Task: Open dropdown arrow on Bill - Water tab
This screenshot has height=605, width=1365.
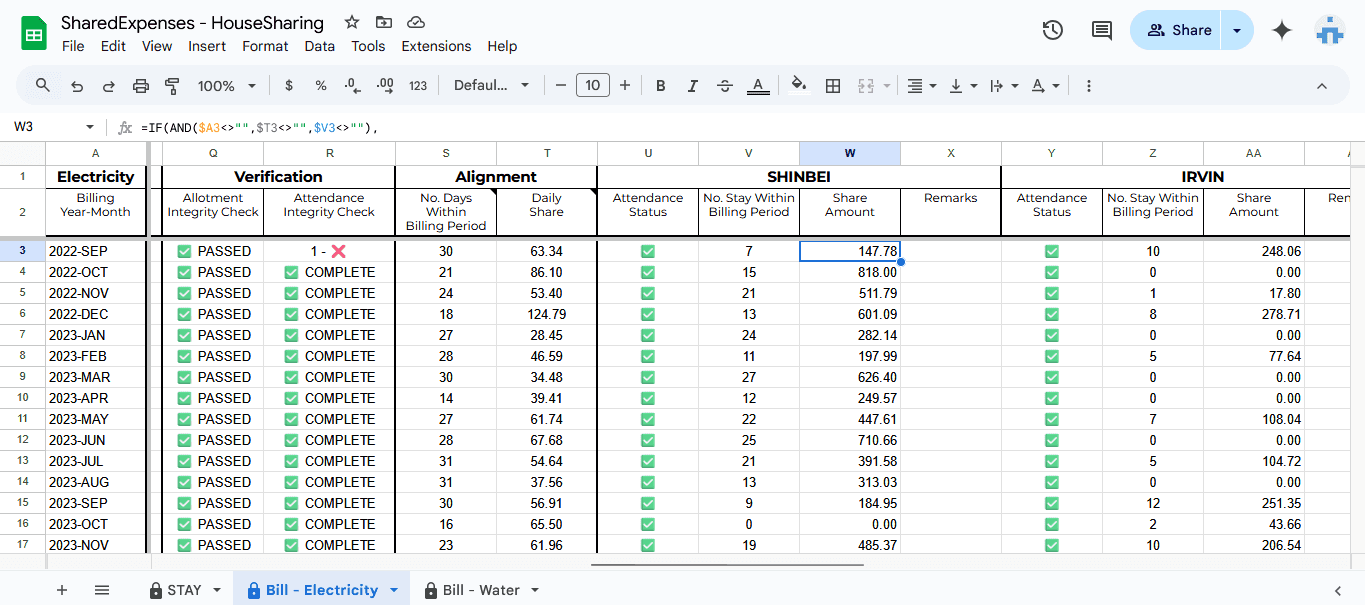Action: click(535, 590)
